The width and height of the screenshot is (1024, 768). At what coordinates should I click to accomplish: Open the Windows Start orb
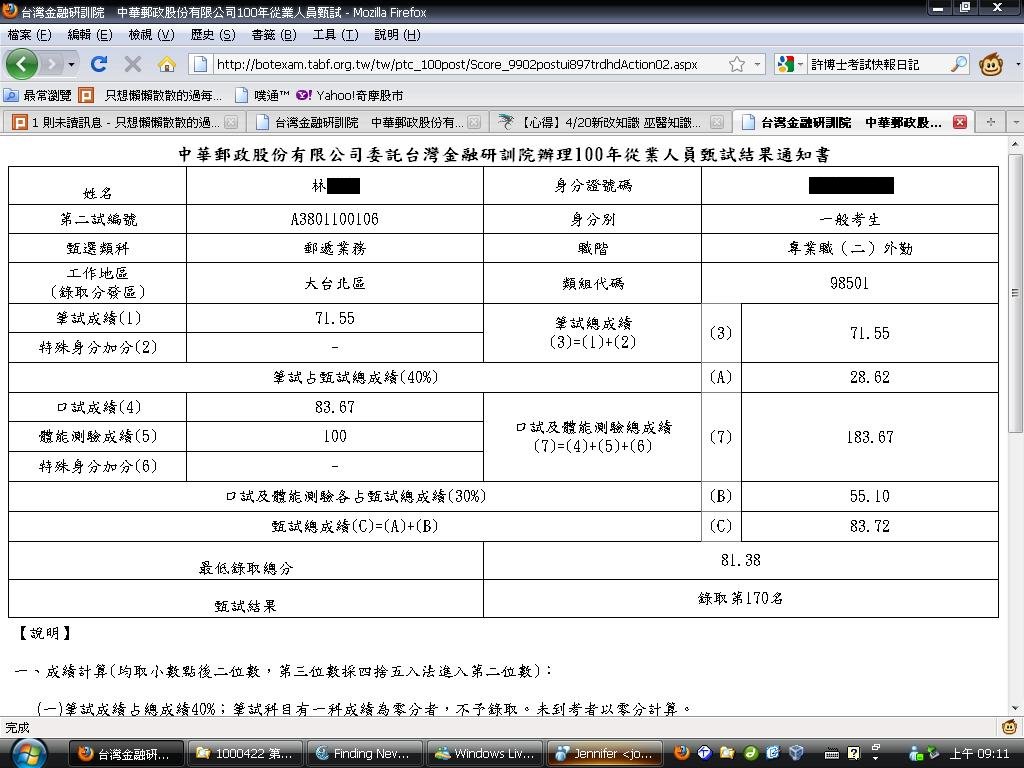pyautogui.click(x=29, y=753)
